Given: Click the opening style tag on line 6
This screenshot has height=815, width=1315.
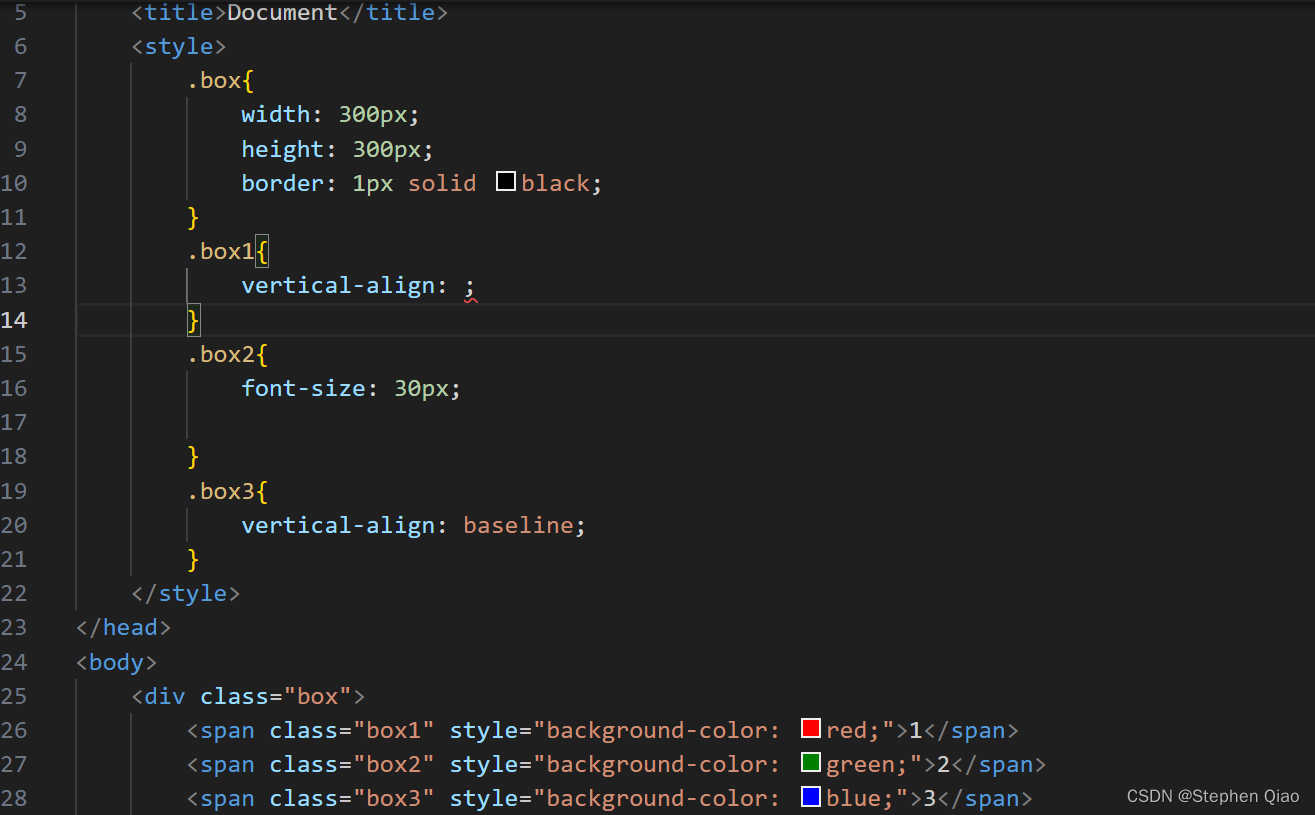Looking at the screenshot, I should point(179,46).
